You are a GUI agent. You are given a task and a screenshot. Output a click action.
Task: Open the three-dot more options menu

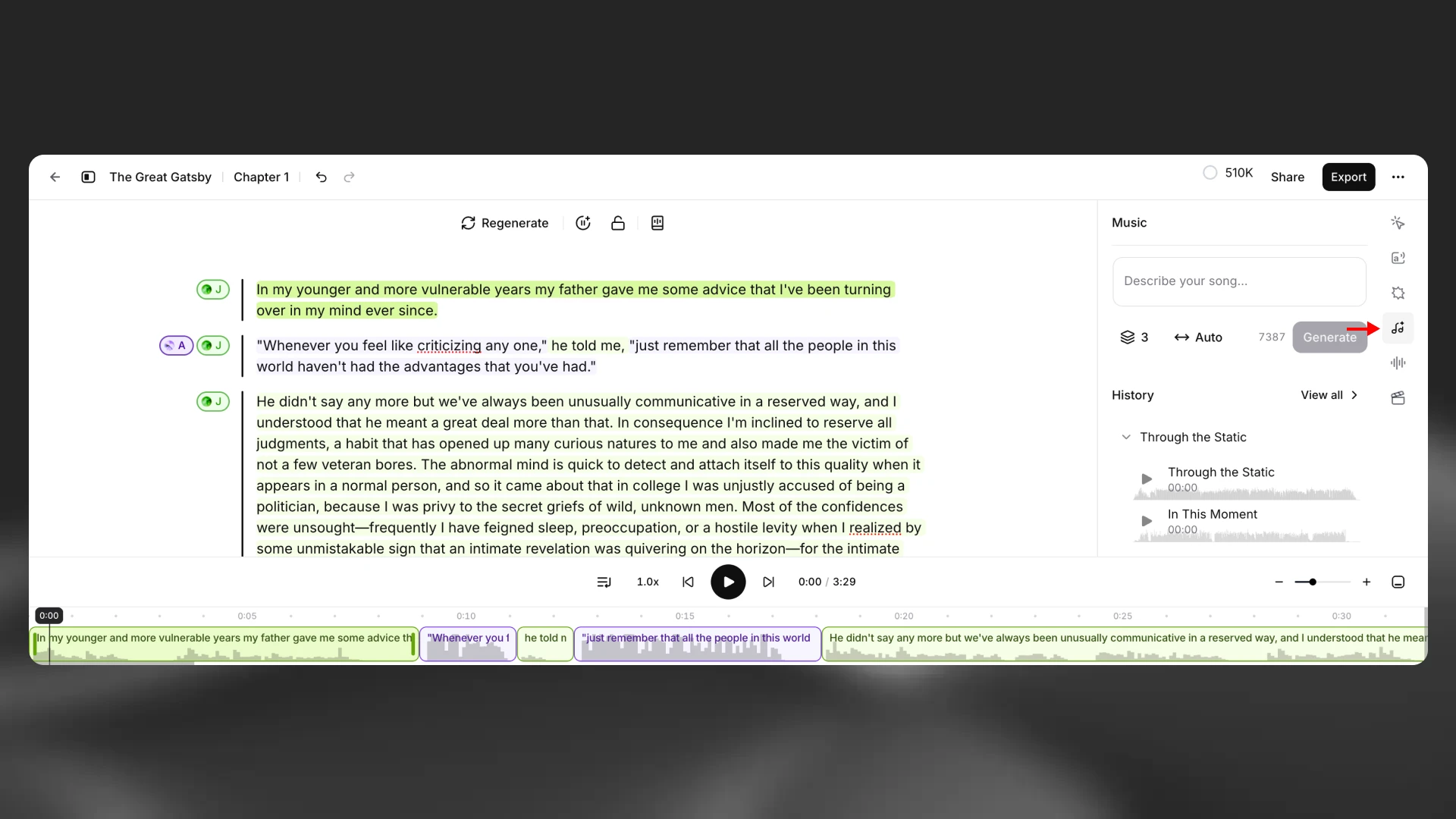(1398, 177)
